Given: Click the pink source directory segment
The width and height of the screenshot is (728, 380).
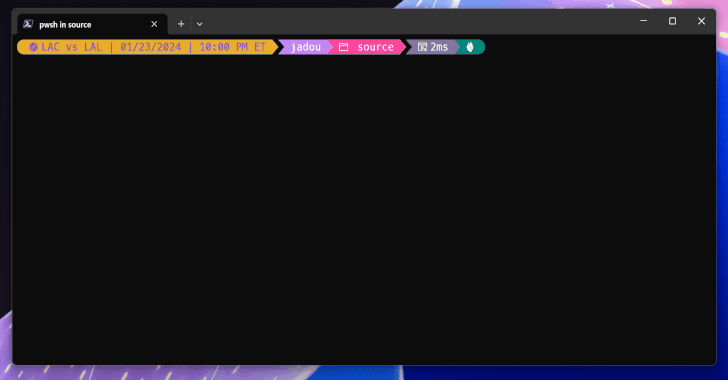Looking at the screenshot, I should coord(367,47).
